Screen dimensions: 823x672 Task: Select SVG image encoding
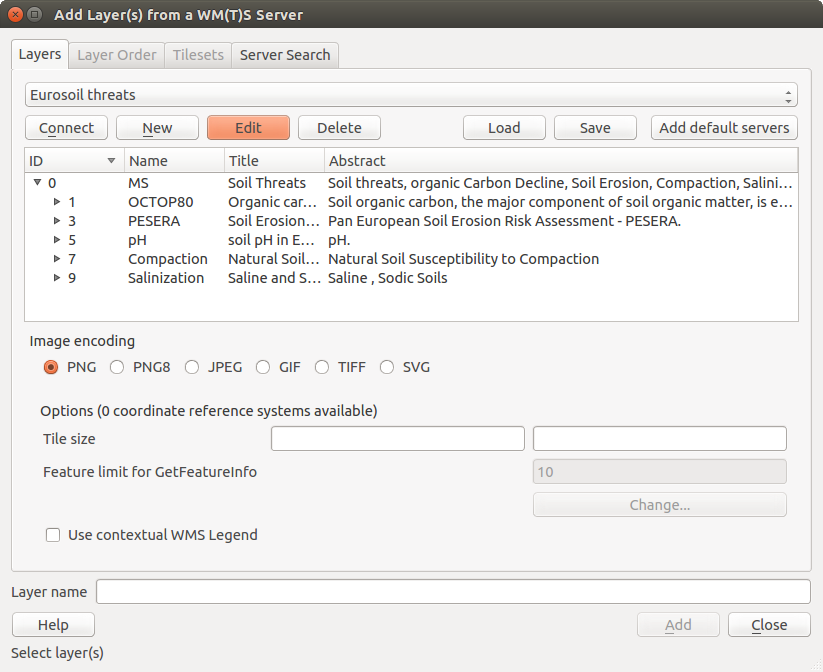387,367
